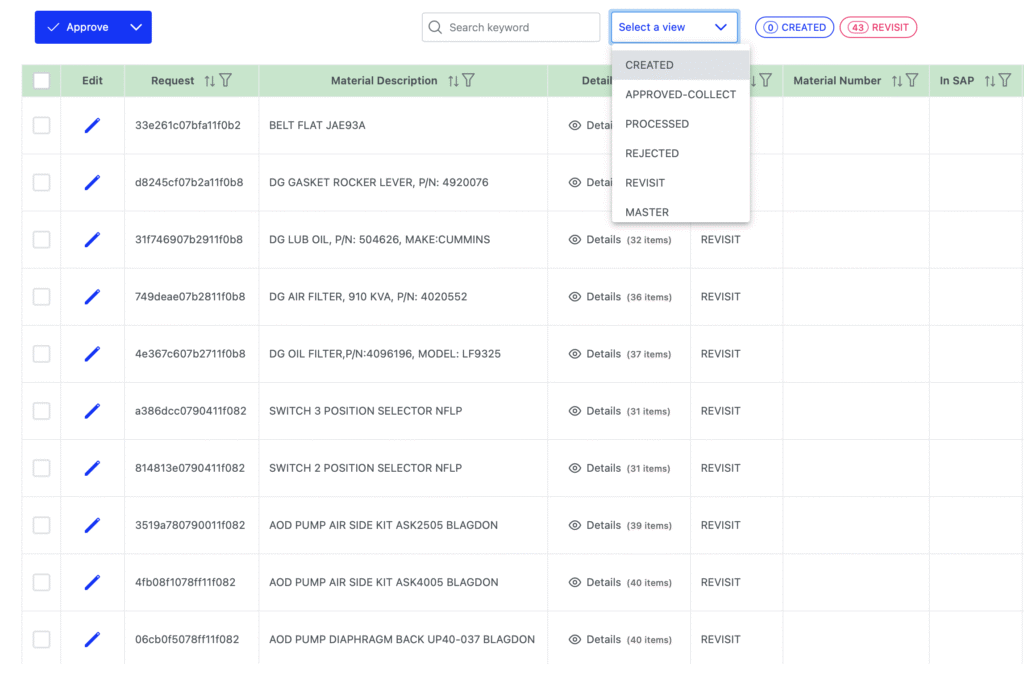Edit the DG LUB OIL request row
The width and height of the screenshot is (1024, 673).
pos(92,240)
